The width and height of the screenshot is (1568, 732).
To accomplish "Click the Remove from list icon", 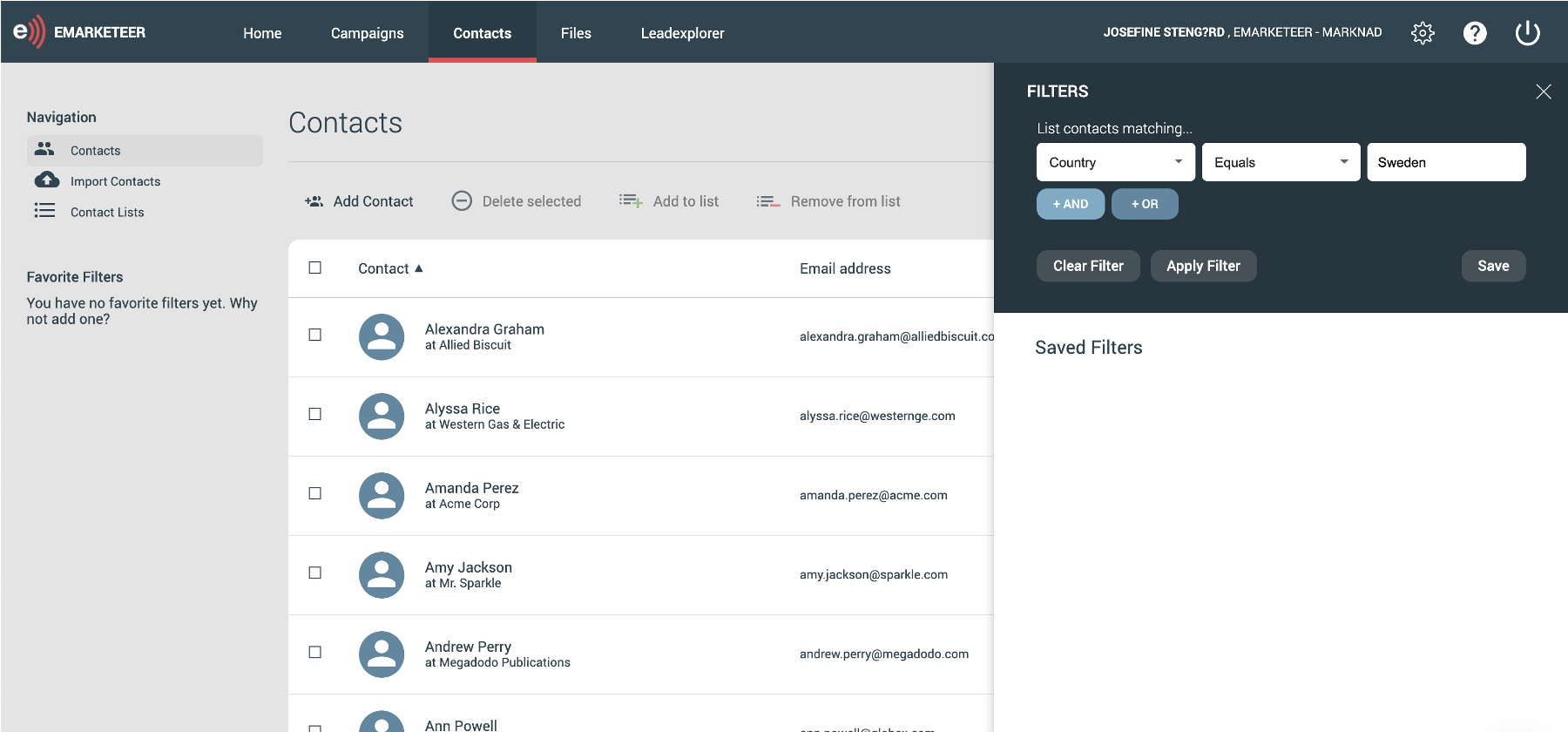I will click(768, 201).
